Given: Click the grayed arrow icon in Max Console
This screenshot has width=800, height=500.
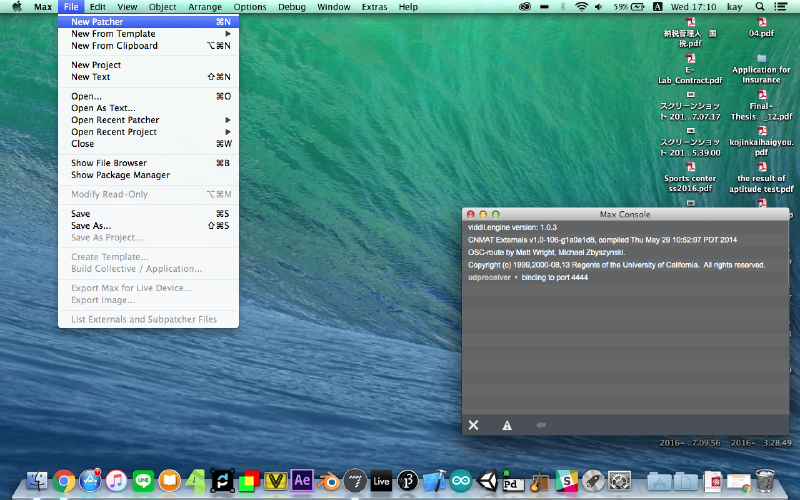Looking at the screenshot, I should point(541,424).
